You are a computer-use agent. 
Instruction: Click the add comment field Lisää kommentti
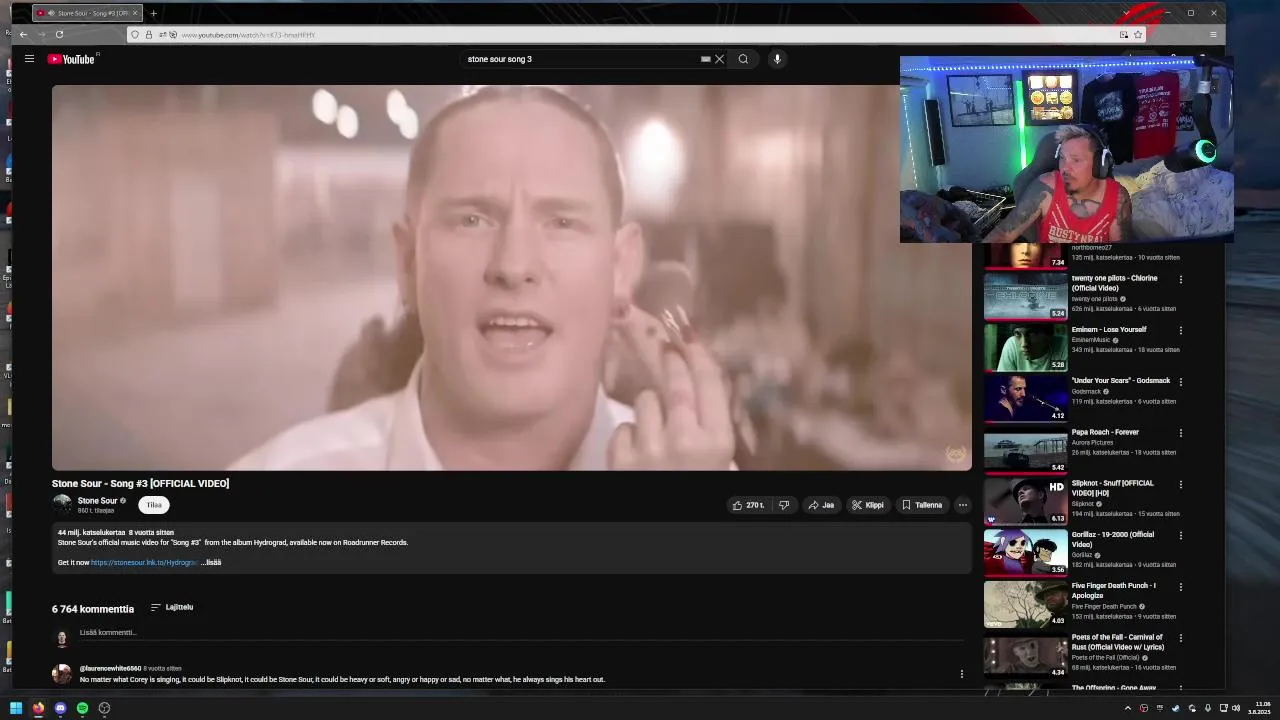(x=520, y=632)
